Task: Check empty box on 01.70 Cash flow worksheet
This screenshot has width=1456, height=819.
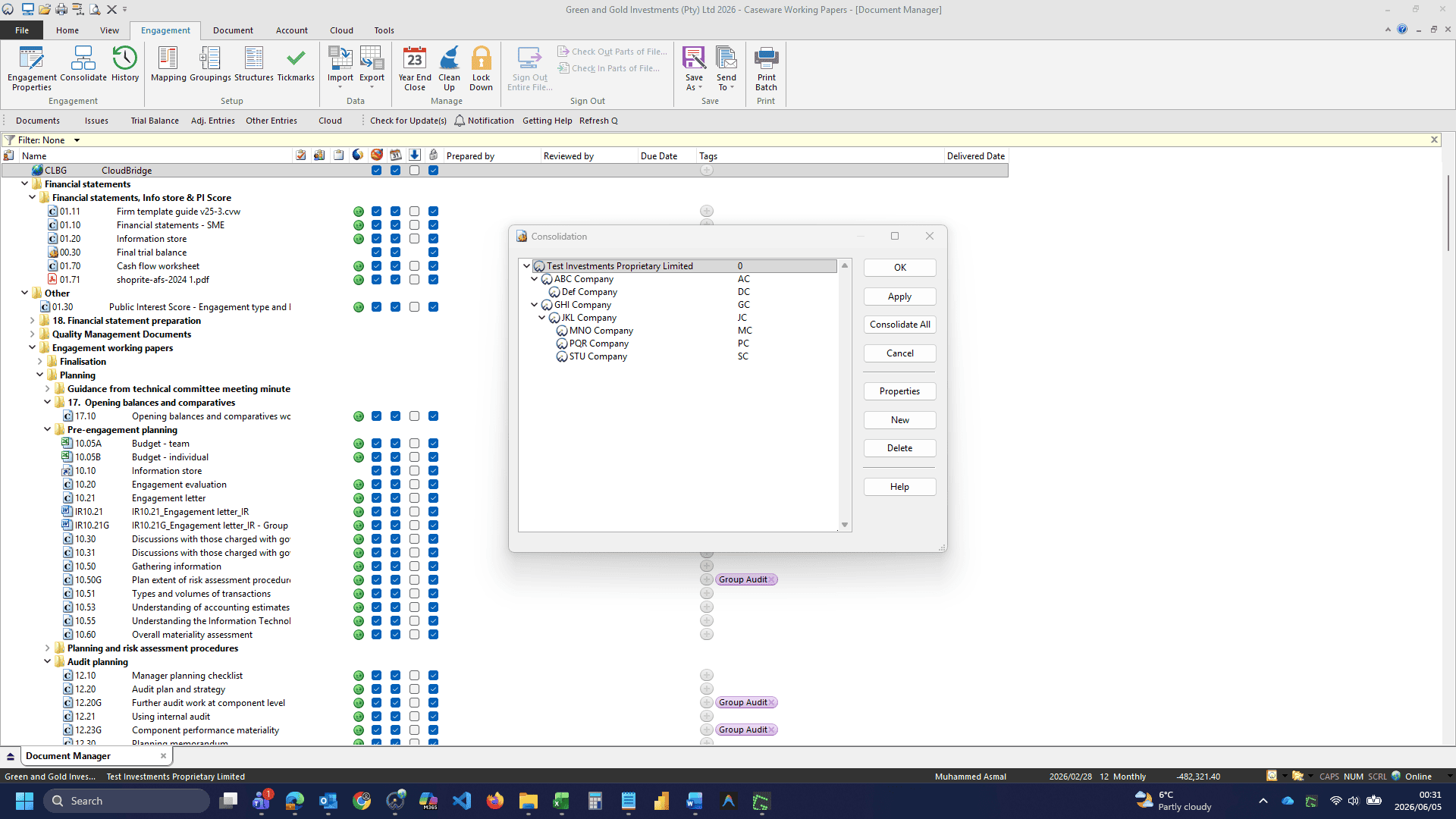Action: pyautogui.click(x=414, y=266)
